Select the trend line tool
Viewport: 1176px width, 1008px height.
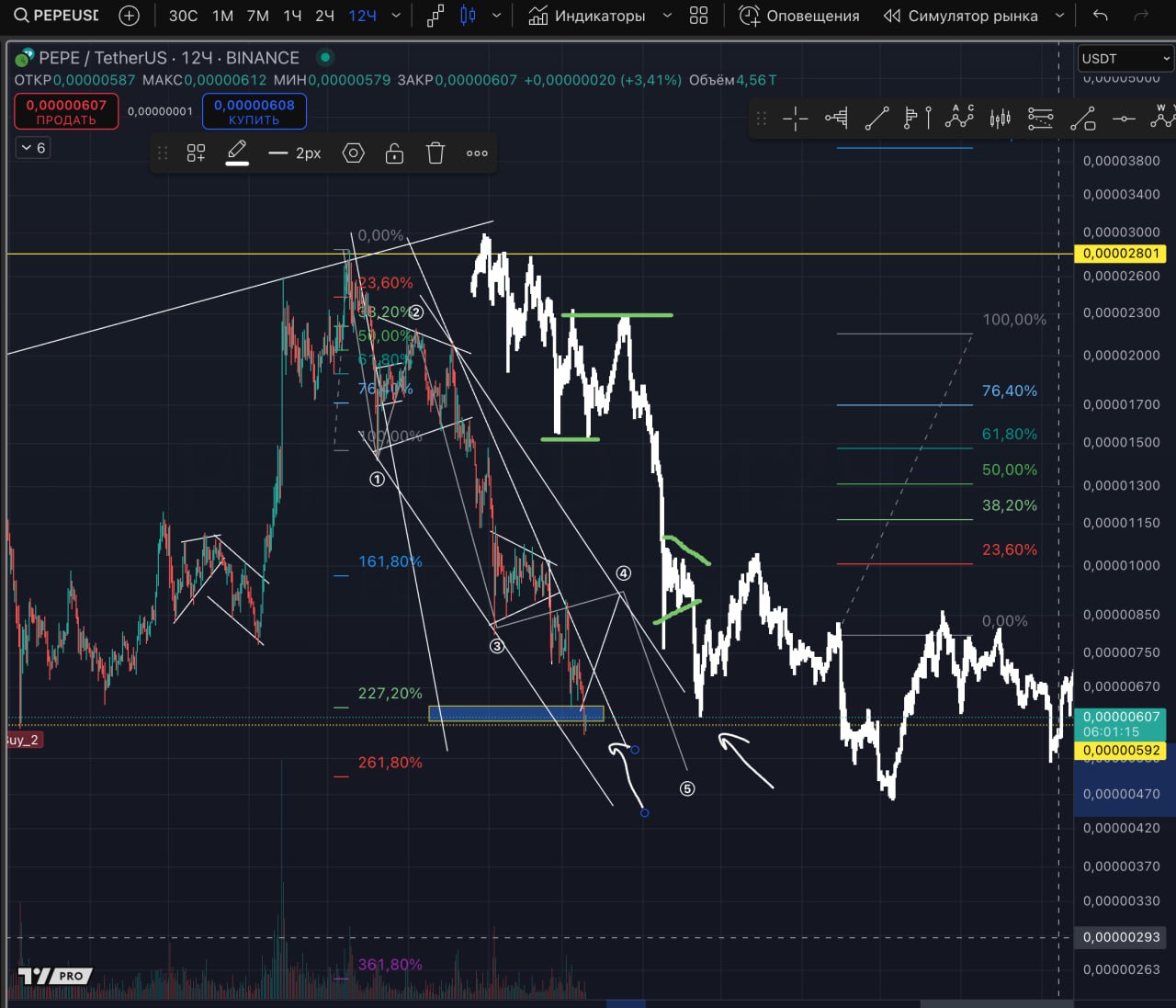click(877, 118)
